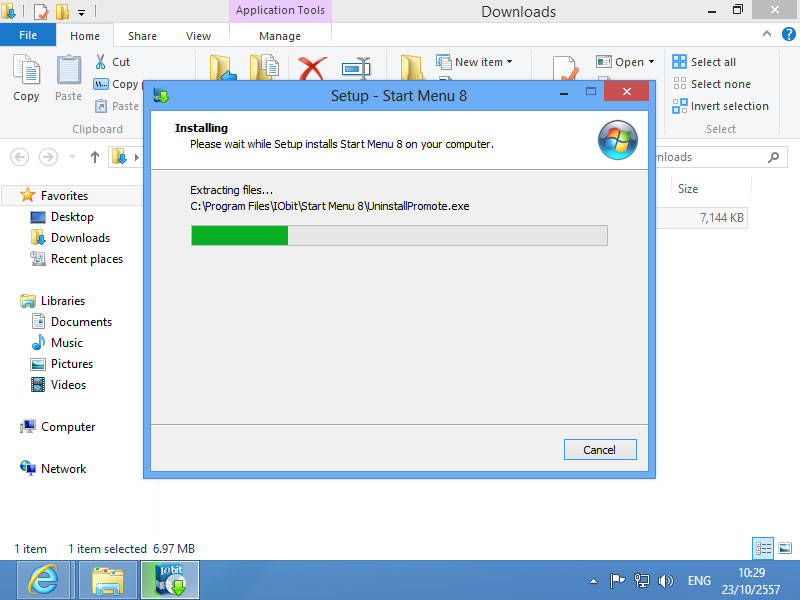This screenshot has width=800, height=600.
Task: Open Internet Explorer from the taskbar
Action: coord(43,580)
